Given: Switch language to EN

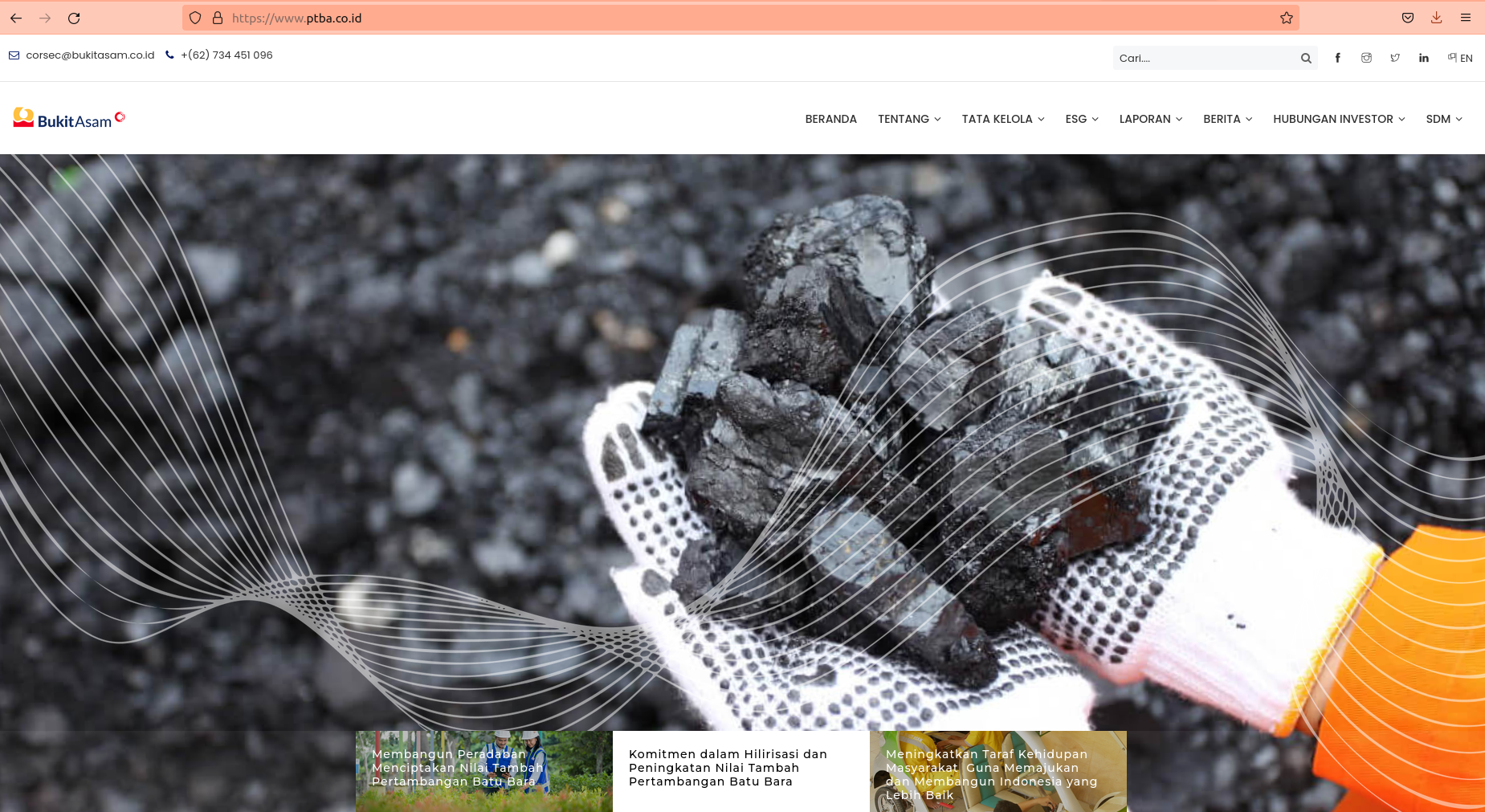Looking at the screenshot, I should pyautogui.click(x=1460, y=58).
